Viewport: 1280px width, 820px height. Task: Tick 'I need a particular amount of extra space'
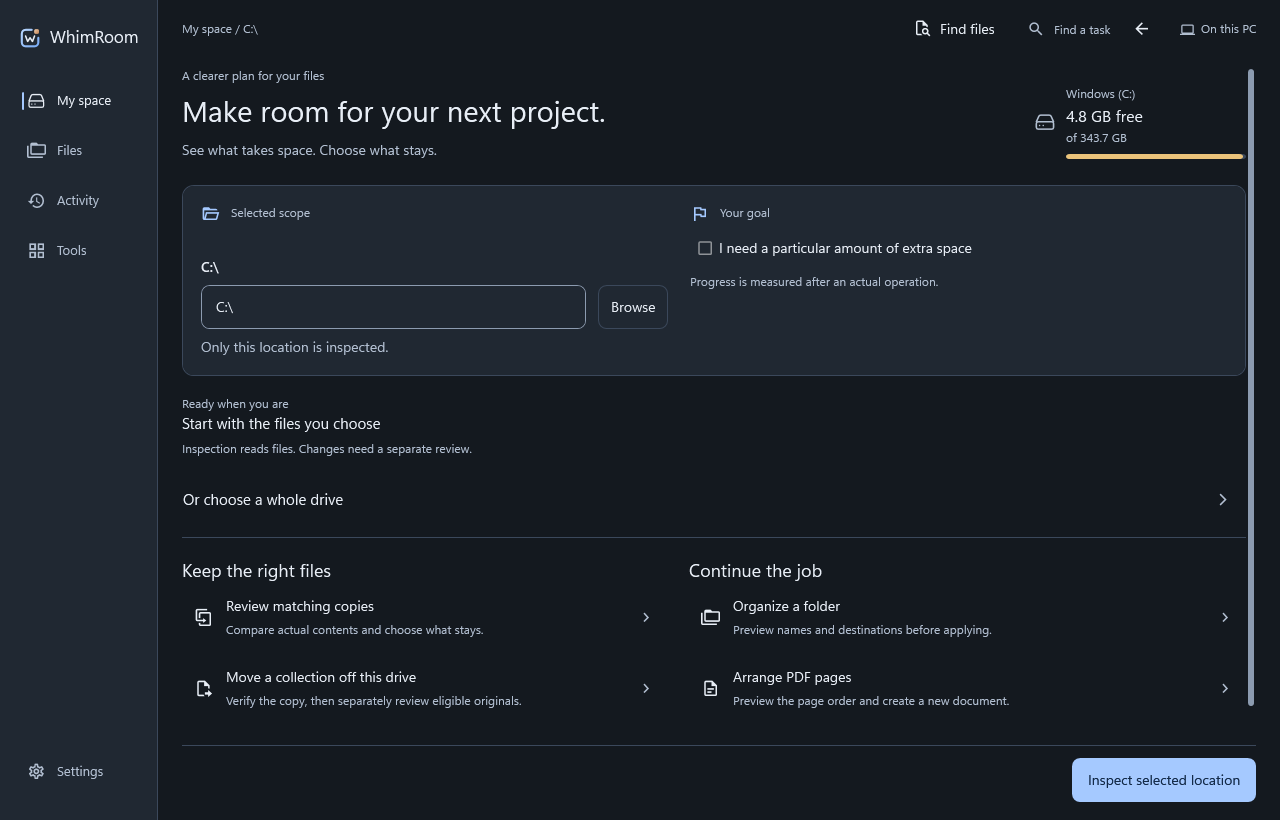(x=705, y=248)
